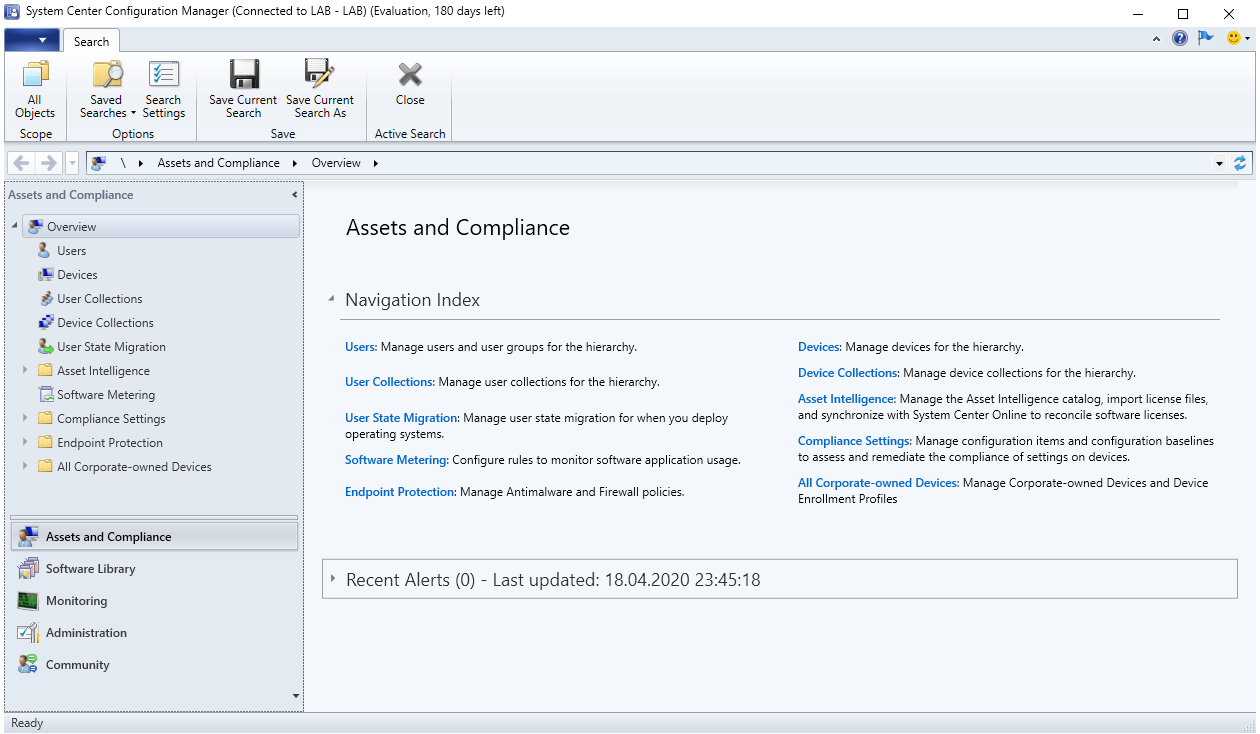The width and height of the screenshot is (1260, 734).
Task: Expand the Compliance Settings folder
Action: click(x=27, y=419)
